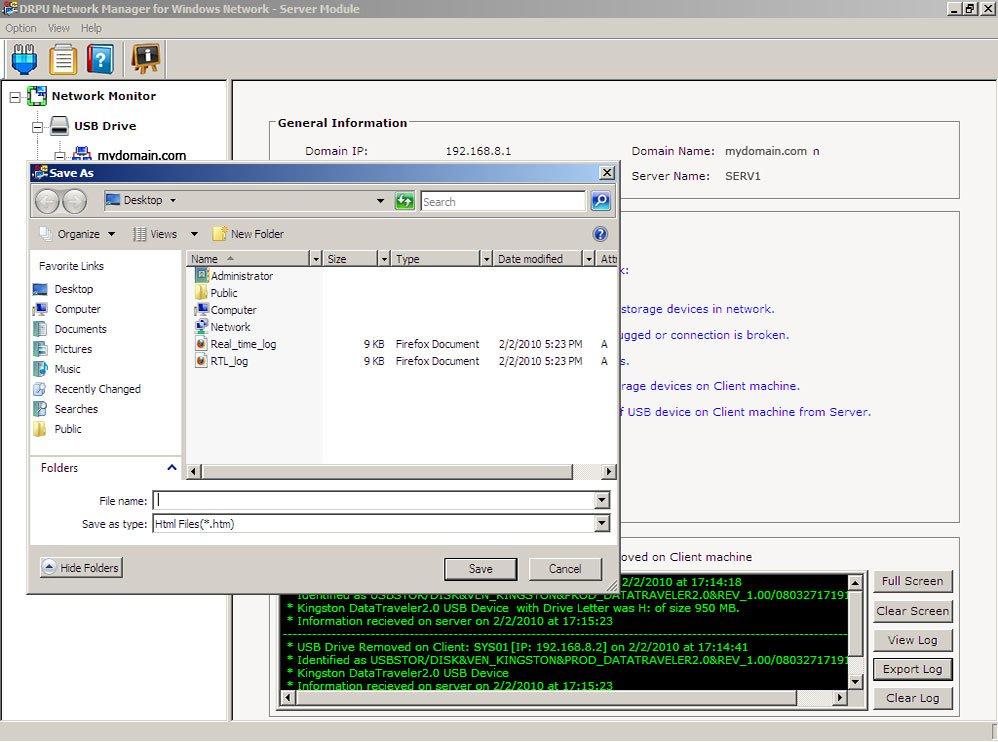Expand the Folders pane chevron

pyautogui.click(x=171, y=468)
